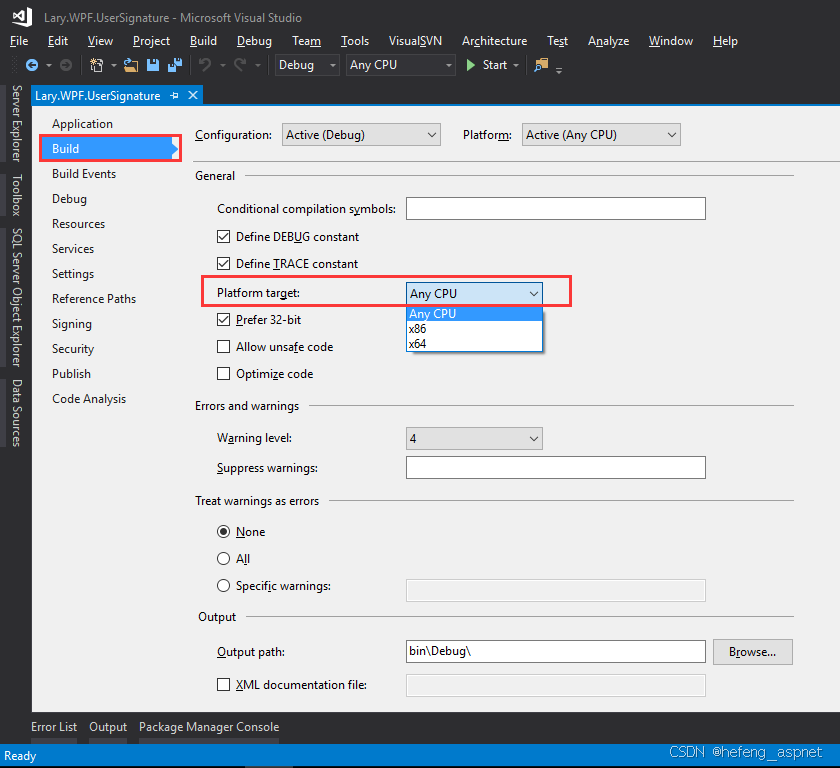The height and width of the screenshot is (768, 840).
Task: Open the Debug solution configuration dropdown
Action: (x=307, y=65)
